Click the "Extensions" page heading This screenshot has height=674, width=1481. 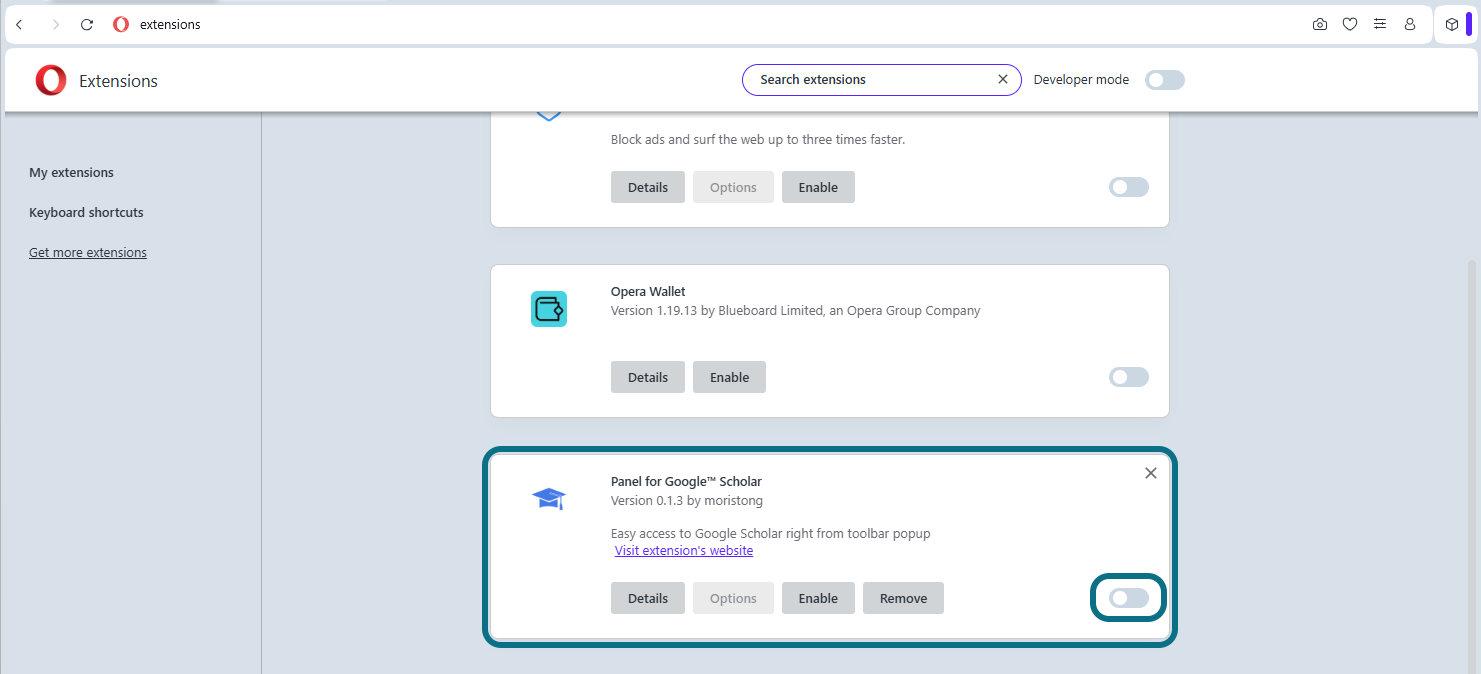pos(118,81)
